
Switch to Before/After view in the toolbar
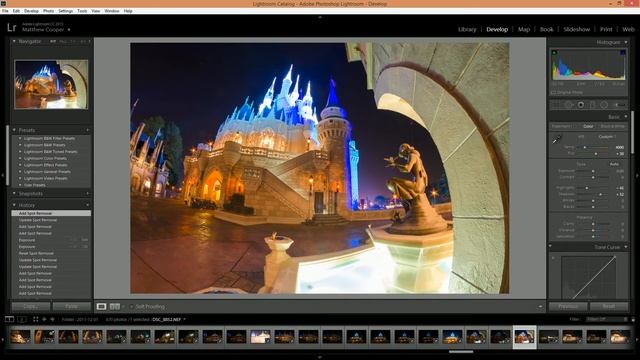(x=115, y=307)
